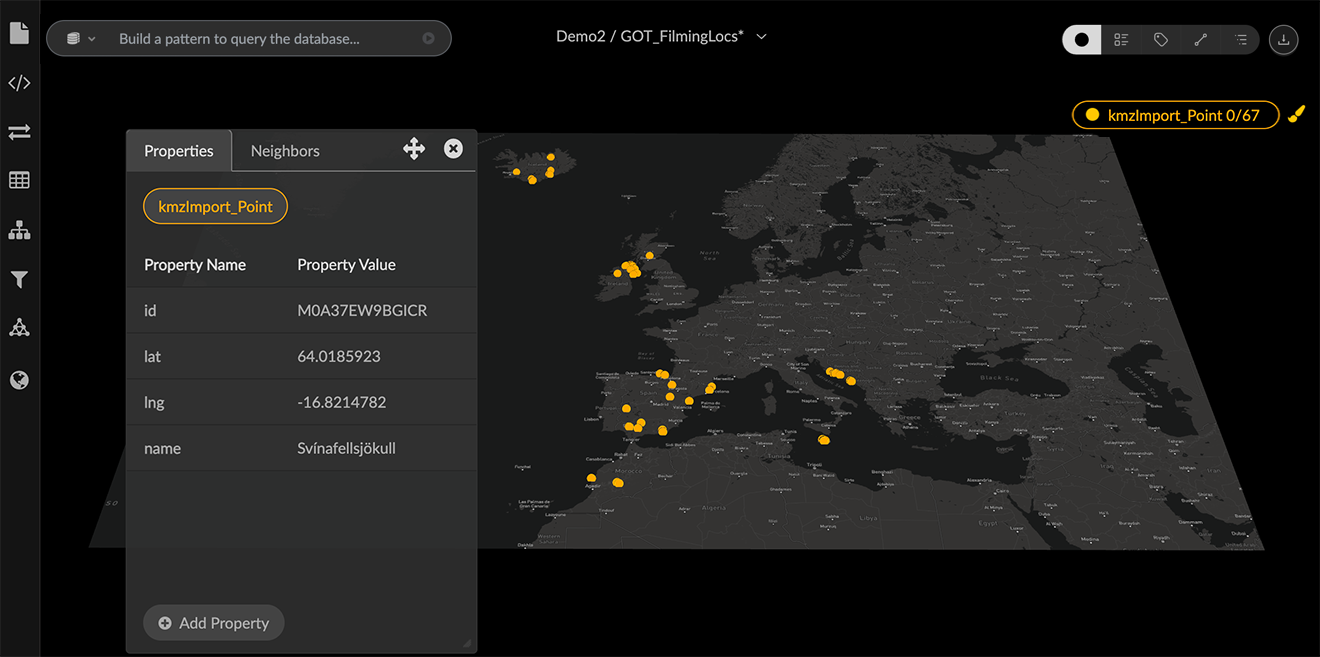Open the document icon in left sidebar
1320x657 pixels.
[19, 33]
